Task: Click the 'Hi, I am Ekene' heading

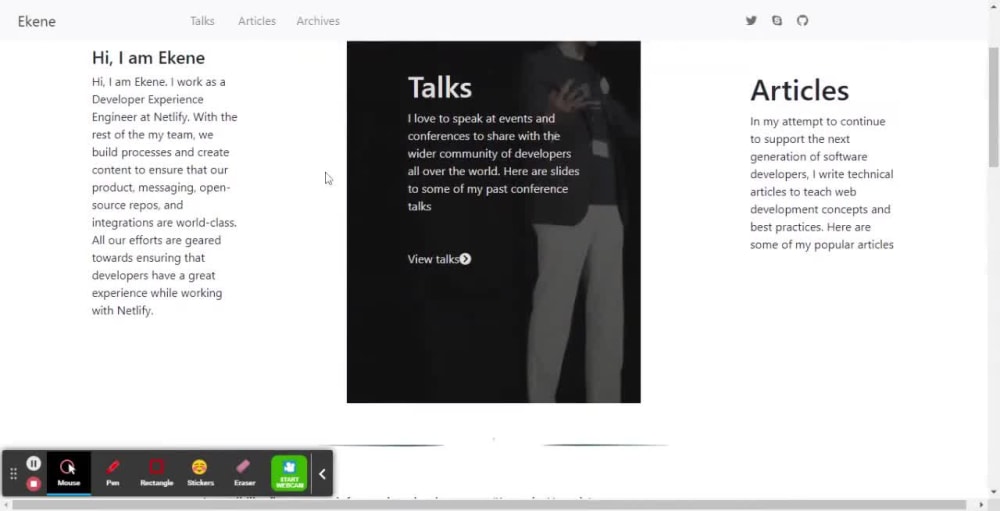Action: pos(149,57)
